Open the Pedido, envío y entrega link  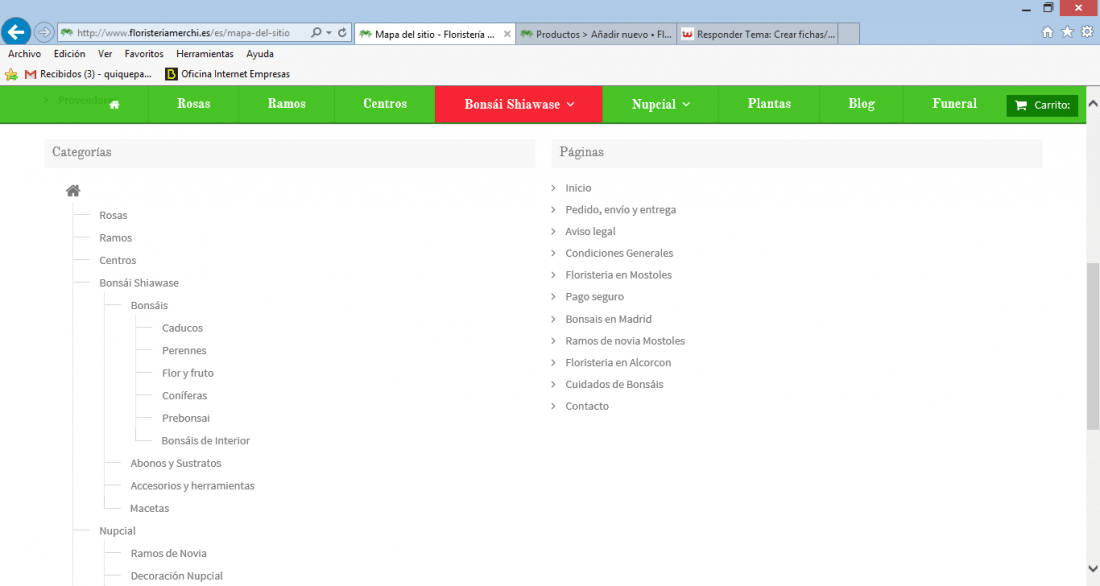point(621,210)
